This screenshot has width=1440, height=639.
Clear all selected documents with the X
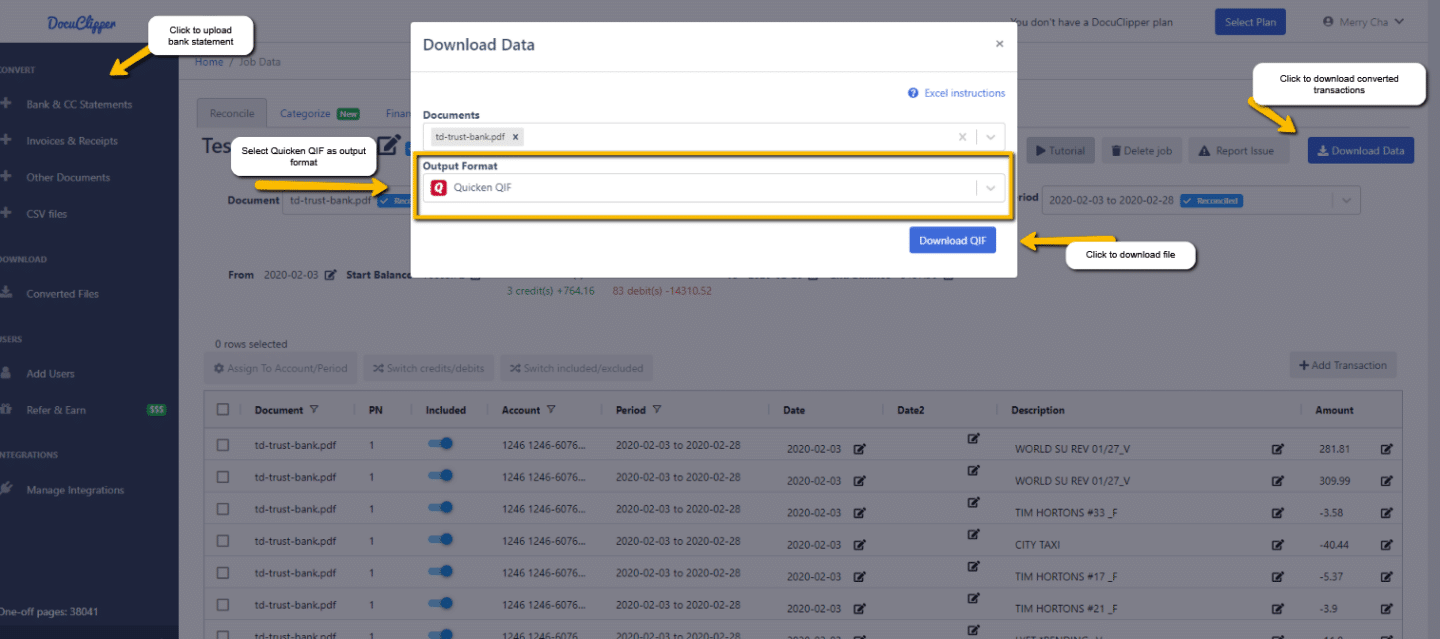pyautogui.click(x=962, y=137)
